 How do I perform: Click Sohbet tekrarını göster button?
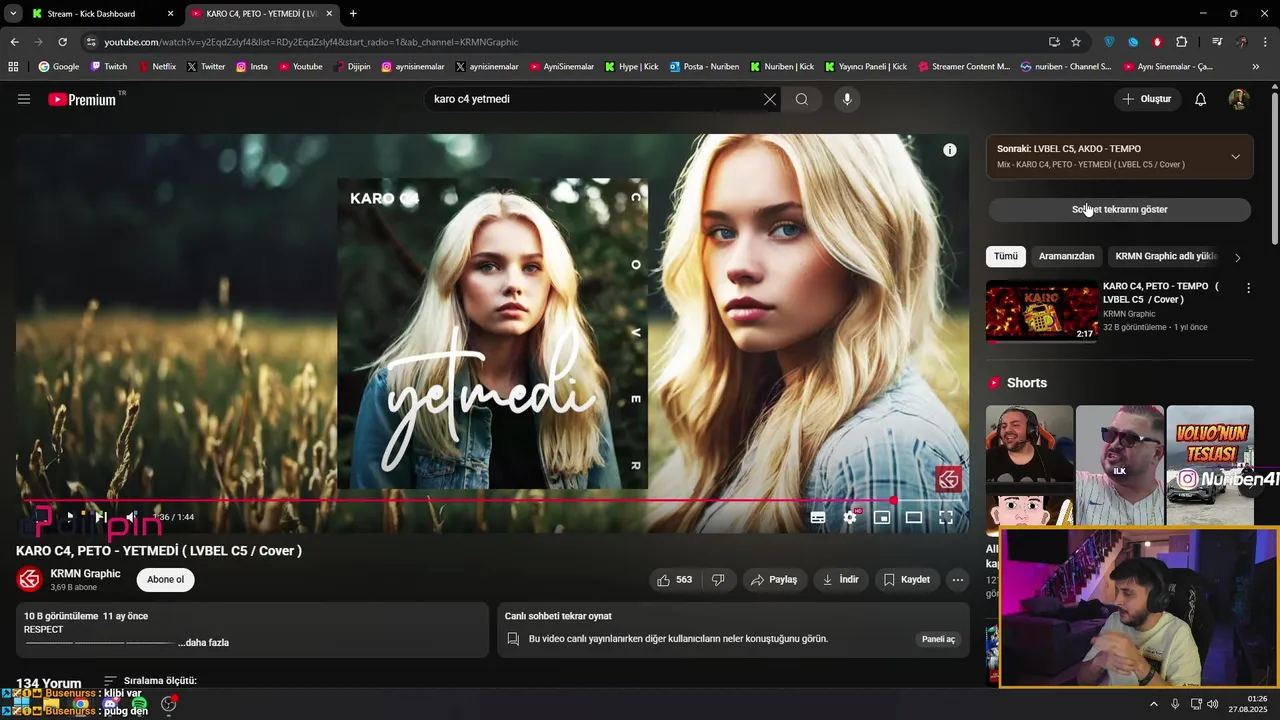point(1119,209)
